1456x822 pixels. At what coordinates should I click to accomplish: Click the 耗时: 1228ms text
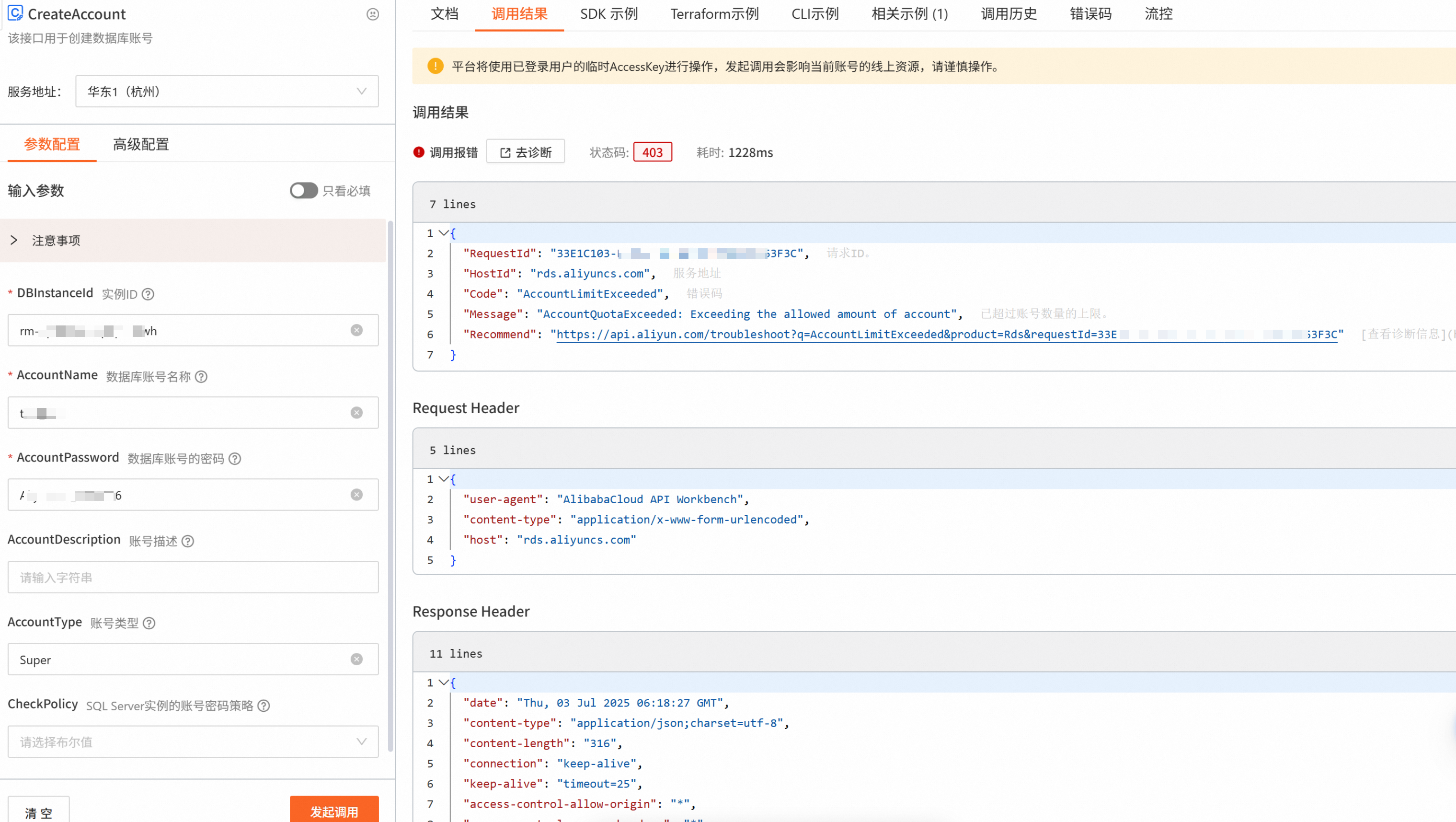pos(735,152)
